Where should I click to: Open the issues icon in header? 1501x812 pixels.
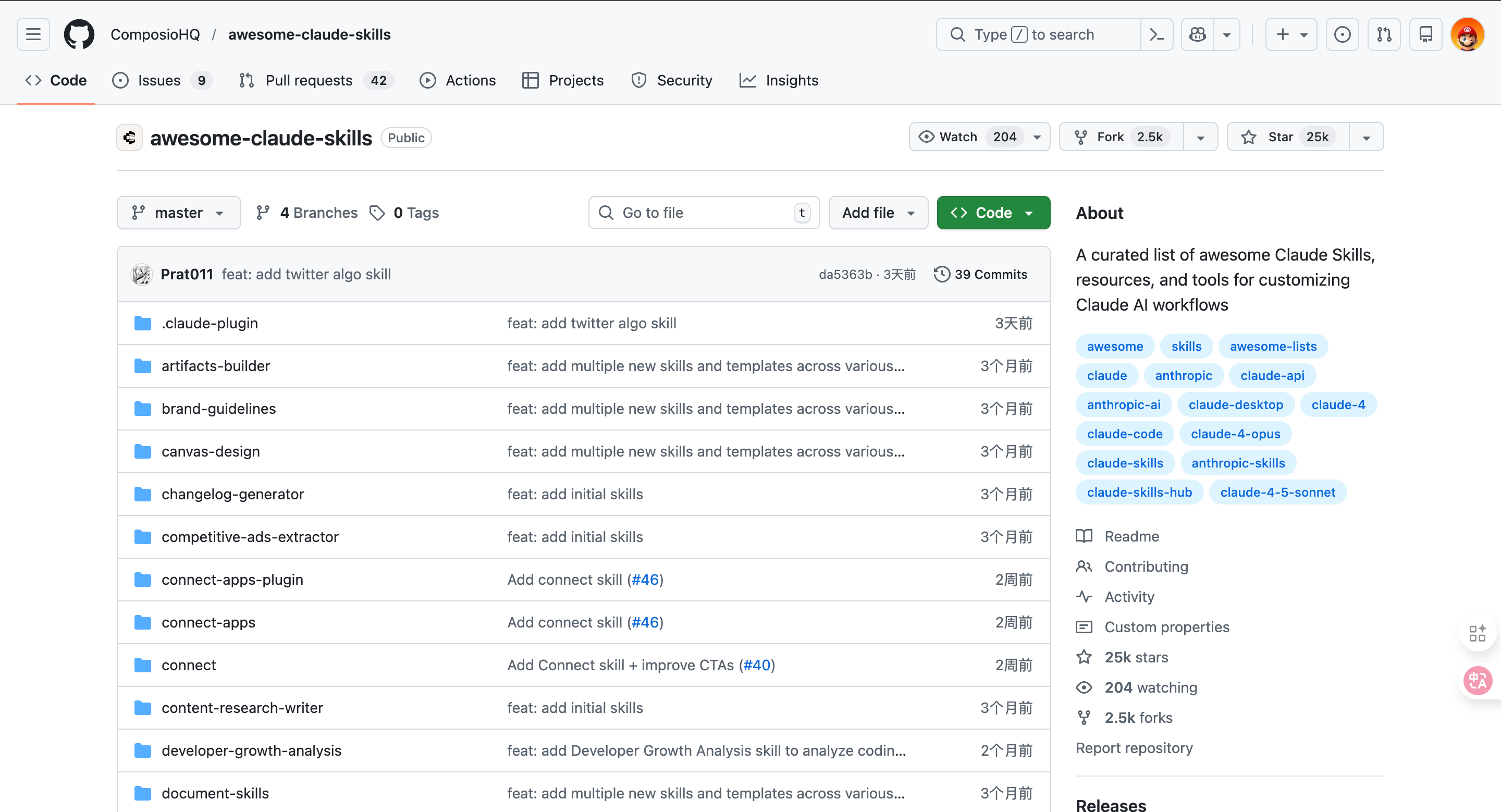tap(1342, 34)
